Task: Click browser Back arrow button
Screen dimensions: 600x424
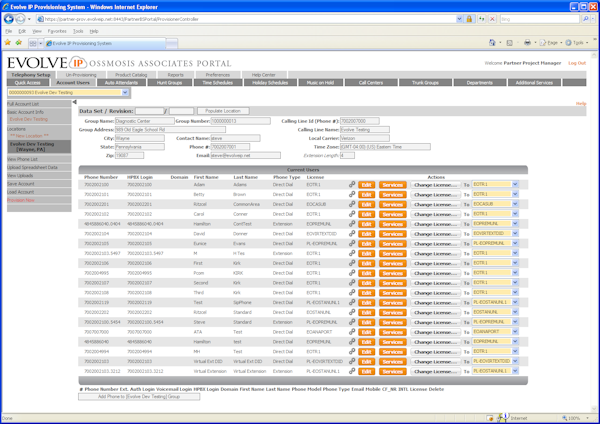Action: point(8,19)
